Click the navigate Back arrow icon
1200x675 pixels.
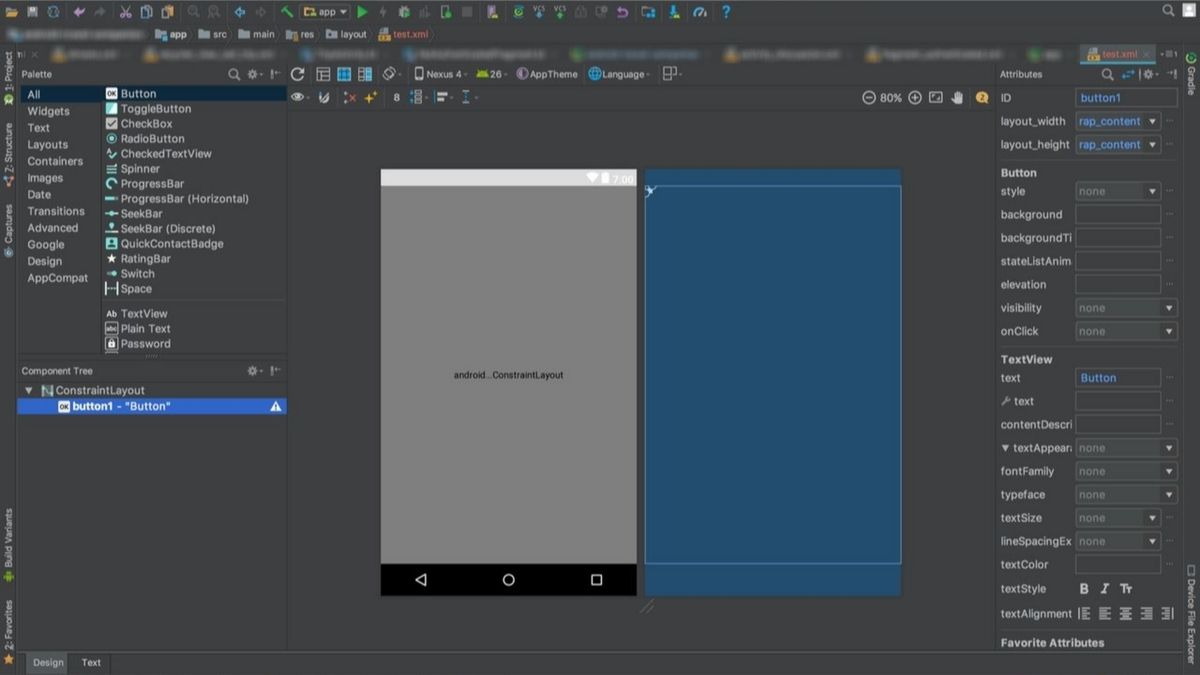(x=240, y=12)
